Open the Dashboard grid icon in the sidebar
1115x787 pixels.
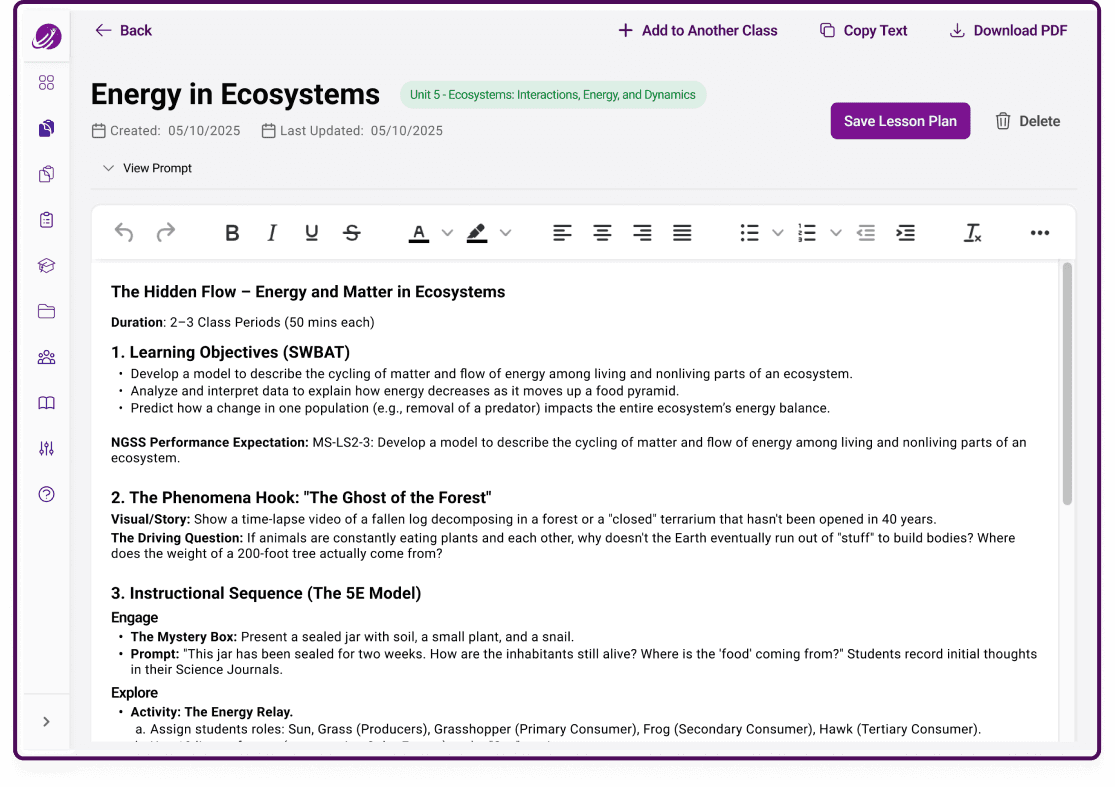click(46, 82)
